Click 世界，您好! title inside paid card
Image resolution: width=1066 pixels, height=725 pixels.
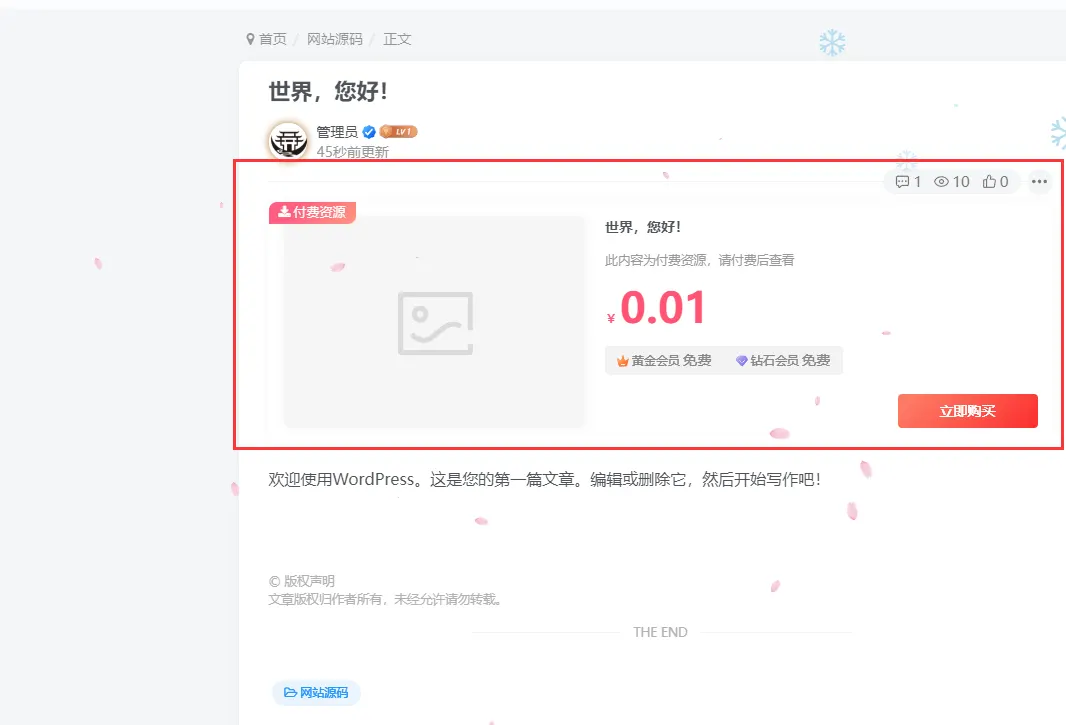(x=643, y=227)
